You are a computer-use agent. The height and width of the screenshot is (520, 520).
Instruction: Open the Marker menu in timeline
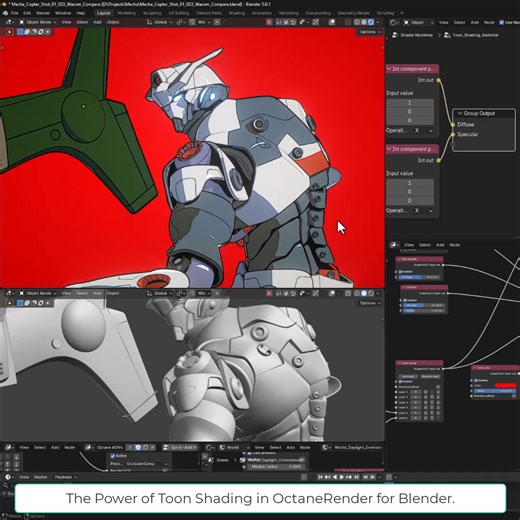(x=41, y=477)
